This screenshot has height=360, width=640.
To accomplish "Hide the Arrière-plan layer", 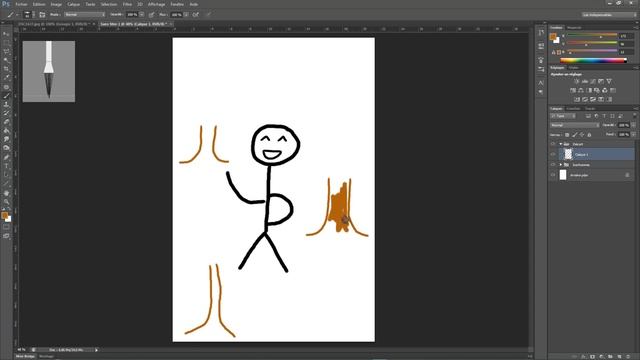I will pos(553,175).
